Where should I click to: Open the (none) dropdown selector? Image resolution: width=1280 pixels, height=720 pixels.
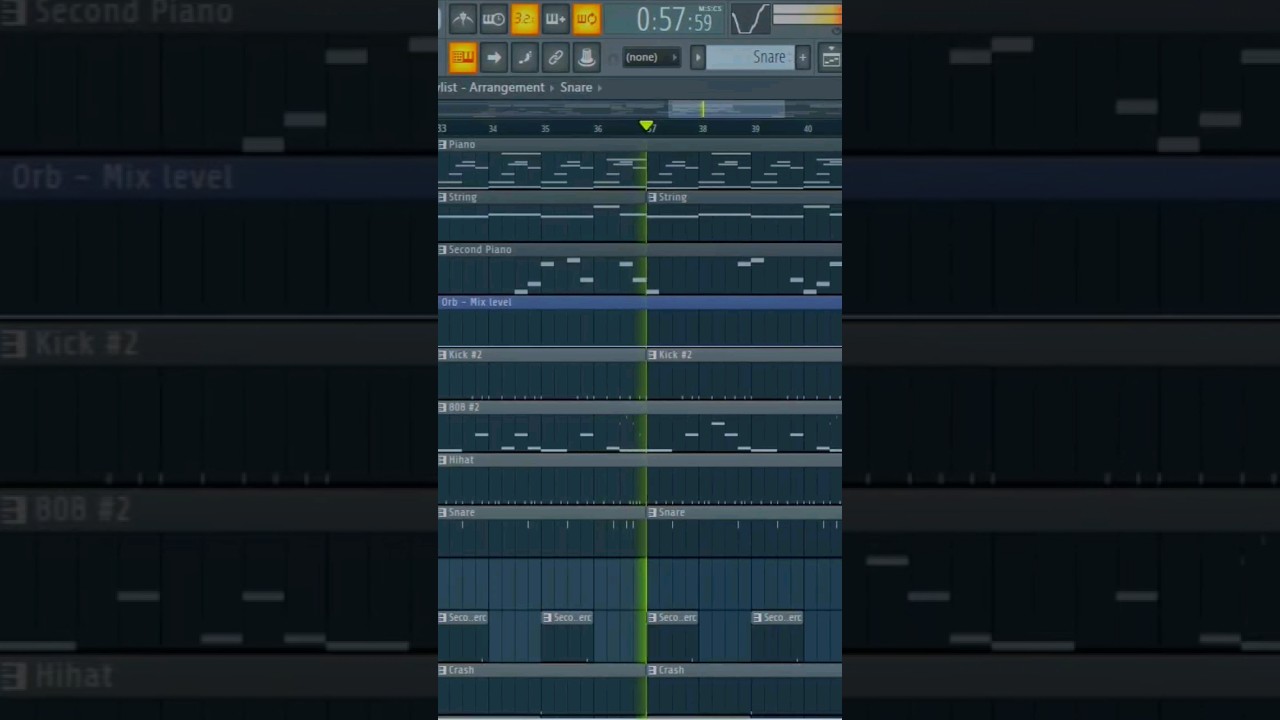click(651, 57)
